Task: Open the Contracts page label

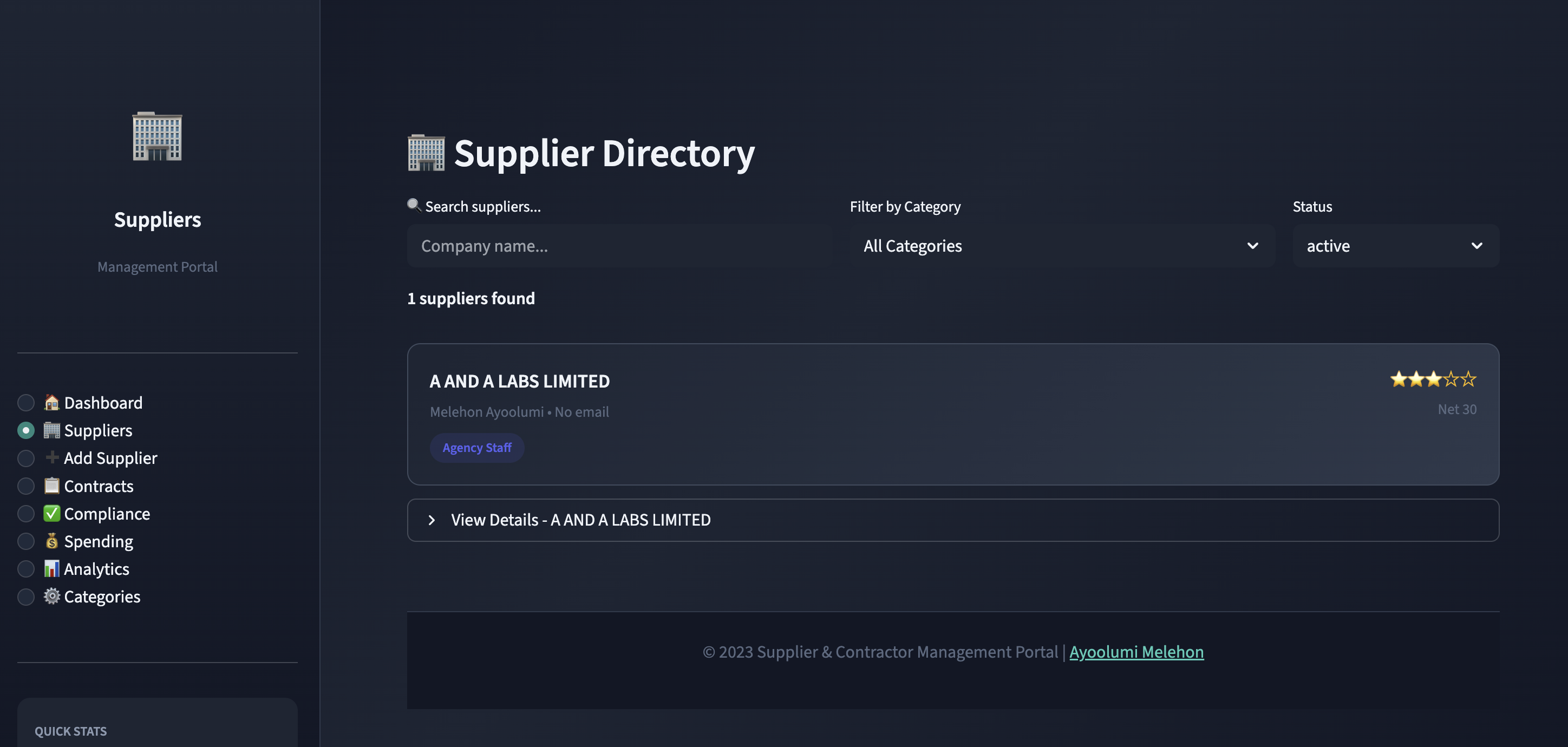Action: point(99,486)
